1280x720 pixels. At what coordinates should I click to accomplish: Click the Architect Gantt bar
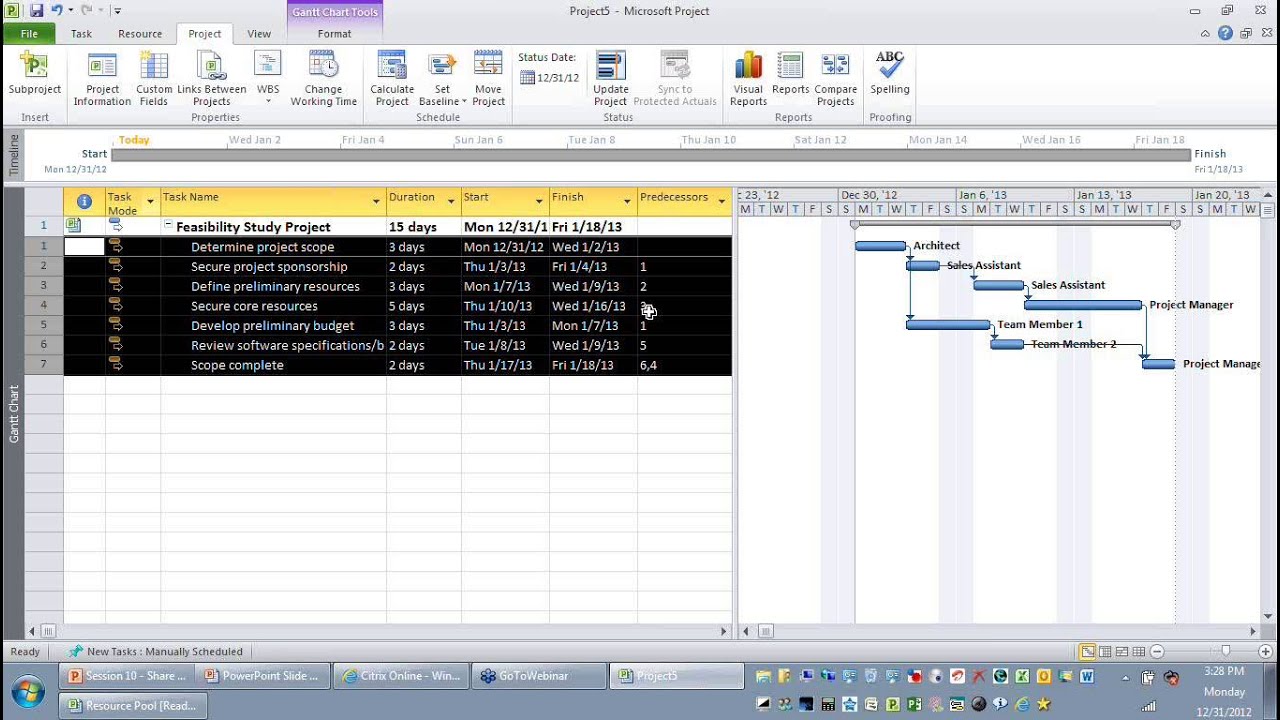[x=881, y=246]
